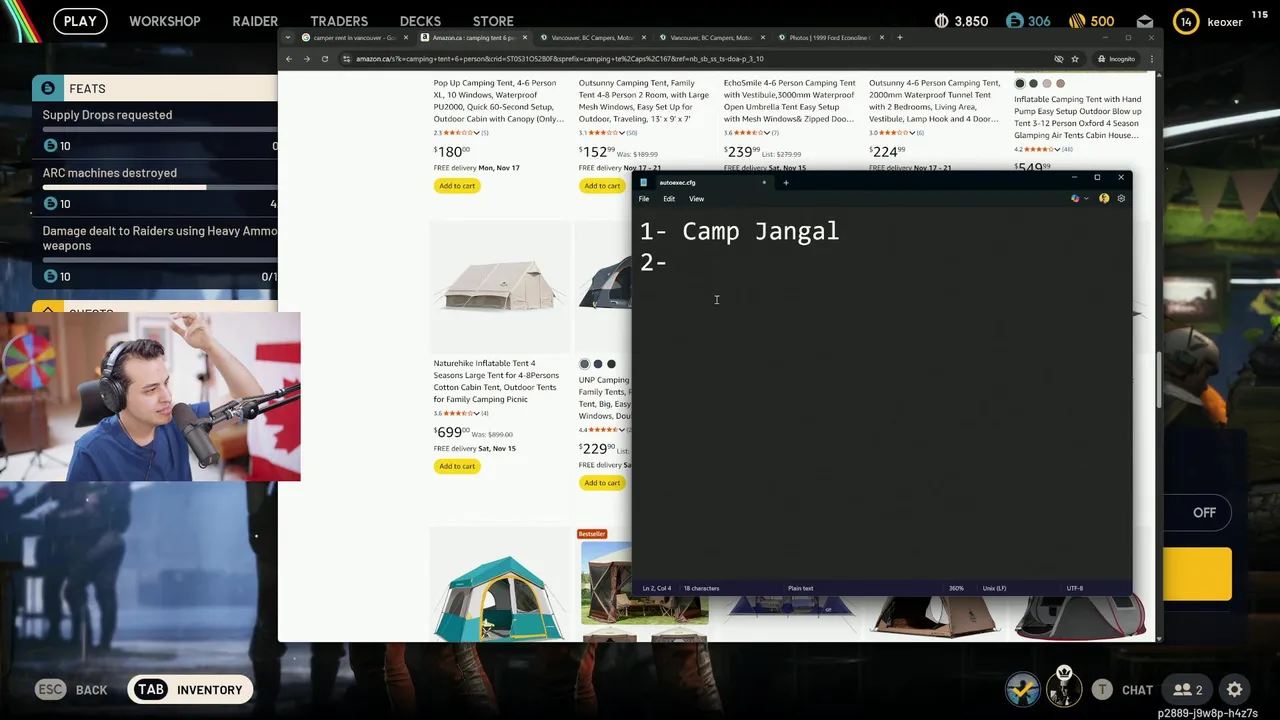This screenshot has width=1280, height=720.
Task: Select squad member avatar with yellow checkmark
Action: click(1022, 689)
